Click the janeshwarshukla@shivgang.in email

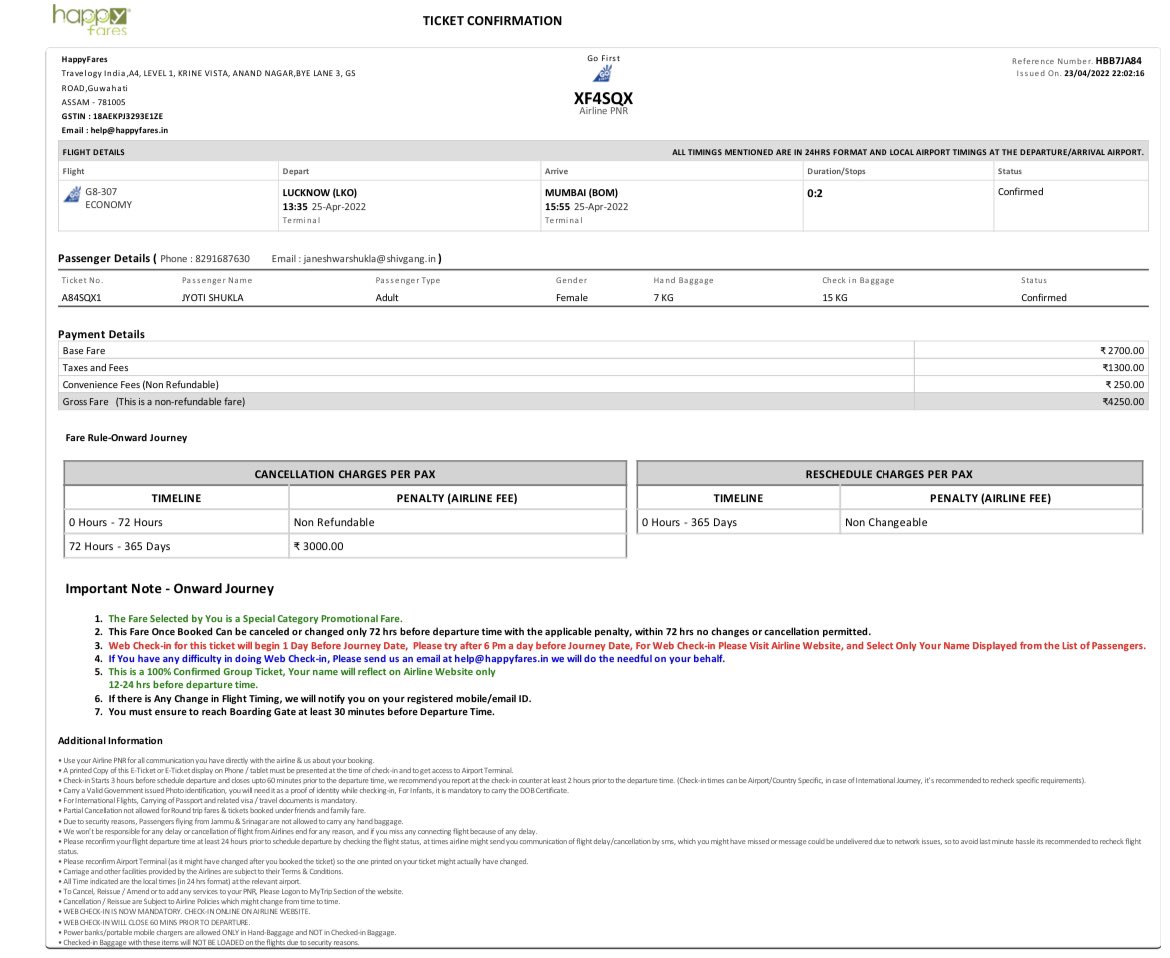click(369, 259)
